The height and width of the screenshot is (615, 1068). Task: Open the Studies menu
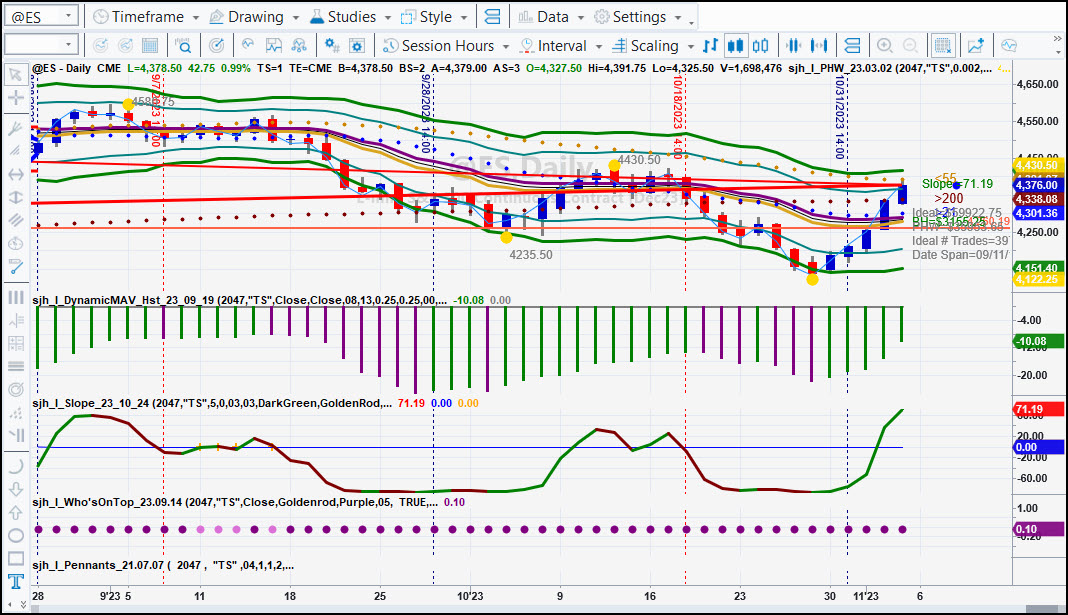point(350,17)
